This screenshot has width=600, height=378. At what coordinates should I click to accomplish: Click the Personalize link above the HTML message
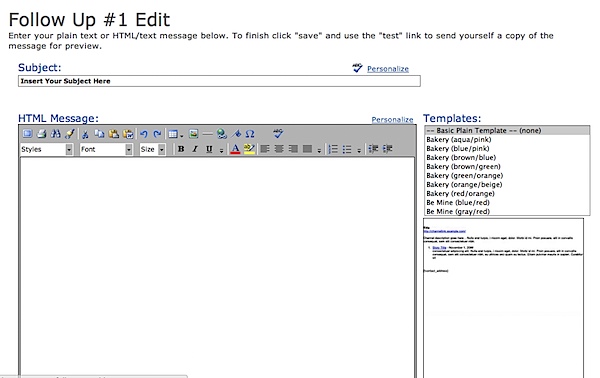(392, 120)
